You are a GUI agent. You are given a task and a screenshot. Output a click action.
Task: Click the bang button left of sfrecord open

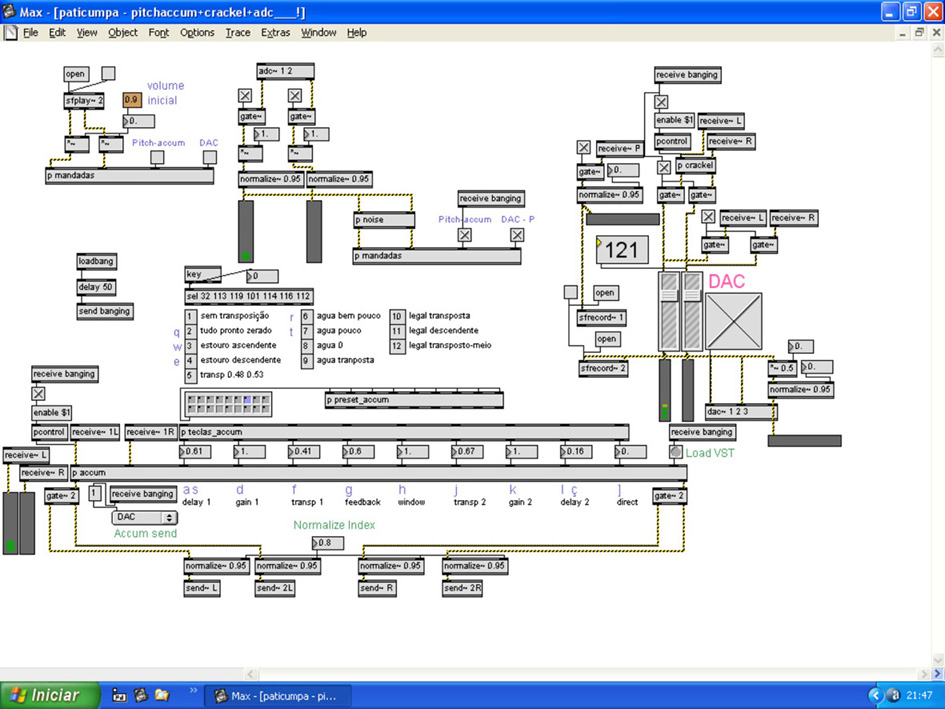click(570, 293)
